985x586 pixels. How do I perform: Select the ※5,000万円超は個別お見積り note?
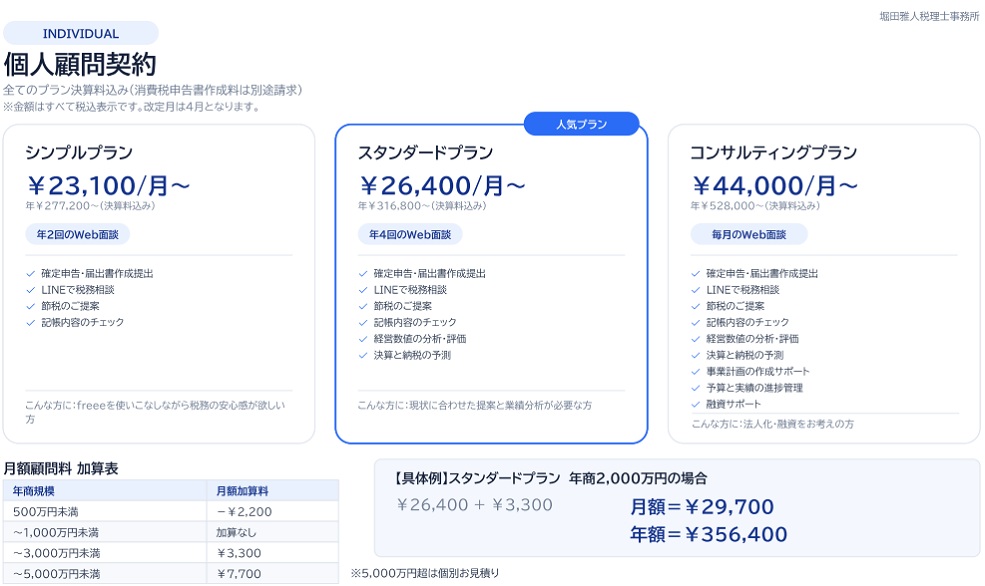click(425, 573)
